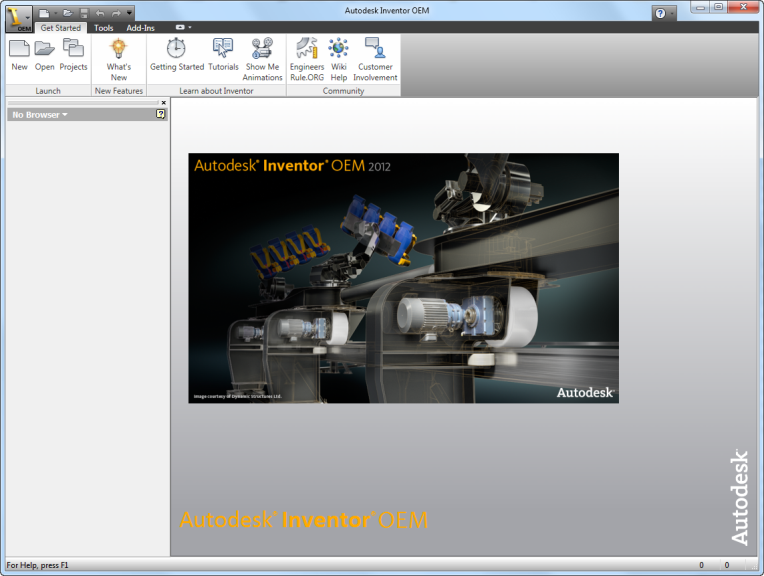Click the quick access Open folder icon
Viewport: 764px width, 576px height.
tap(68, 13)
